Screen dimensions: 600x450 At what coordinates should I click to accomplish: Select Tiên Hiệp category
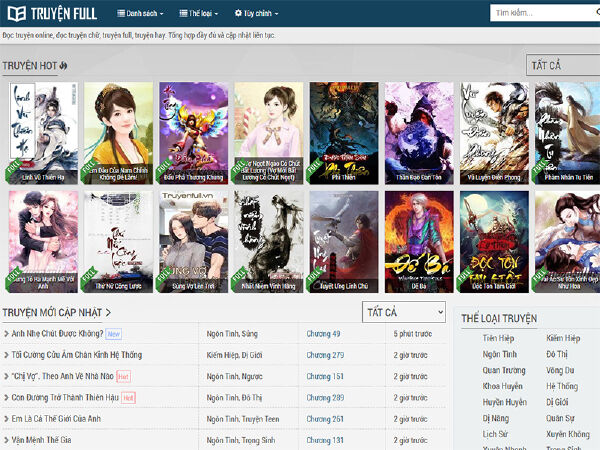pos(498,338)
